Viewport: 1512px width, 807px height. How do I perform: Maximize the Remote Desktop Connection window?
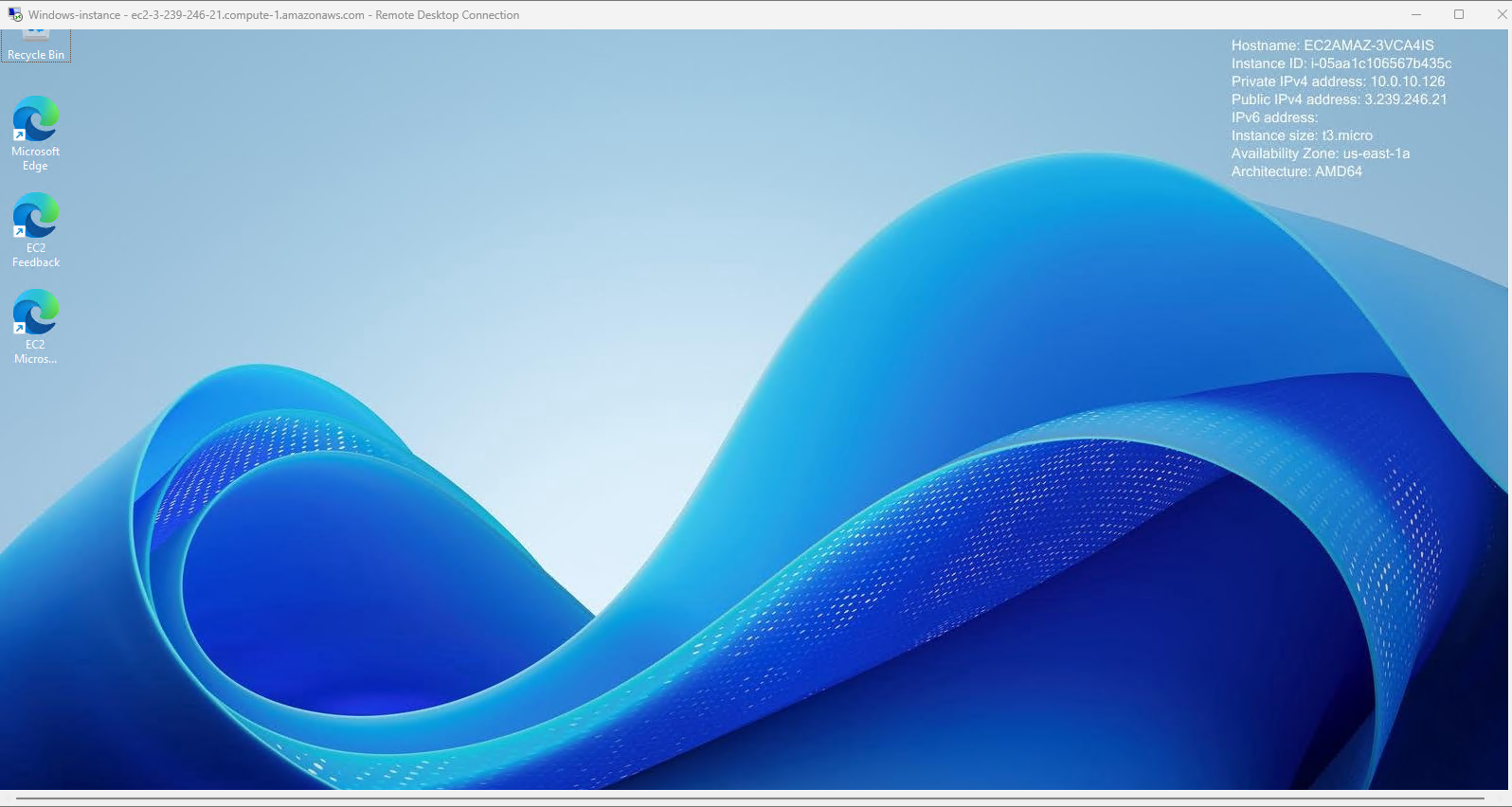pyautogui.click(x=1459, y=14)
